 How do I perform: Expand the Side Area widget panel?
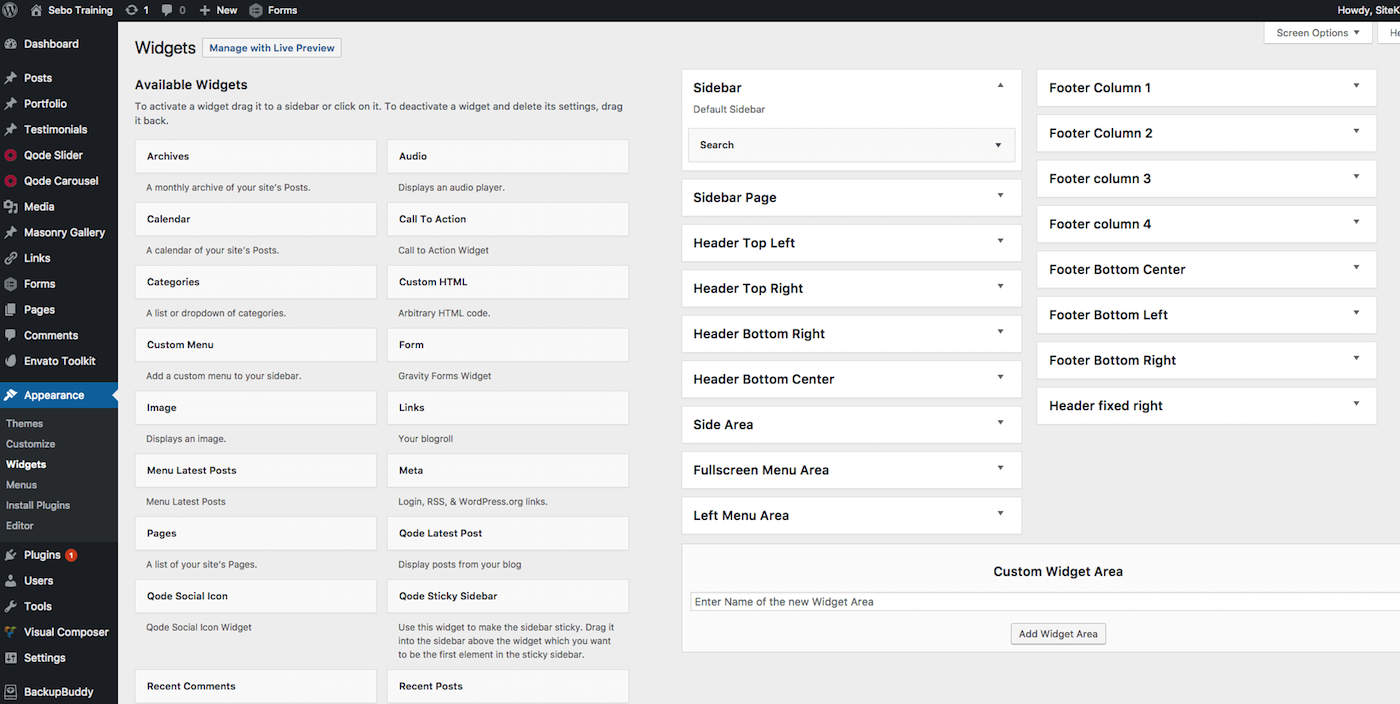[1000, 423]
